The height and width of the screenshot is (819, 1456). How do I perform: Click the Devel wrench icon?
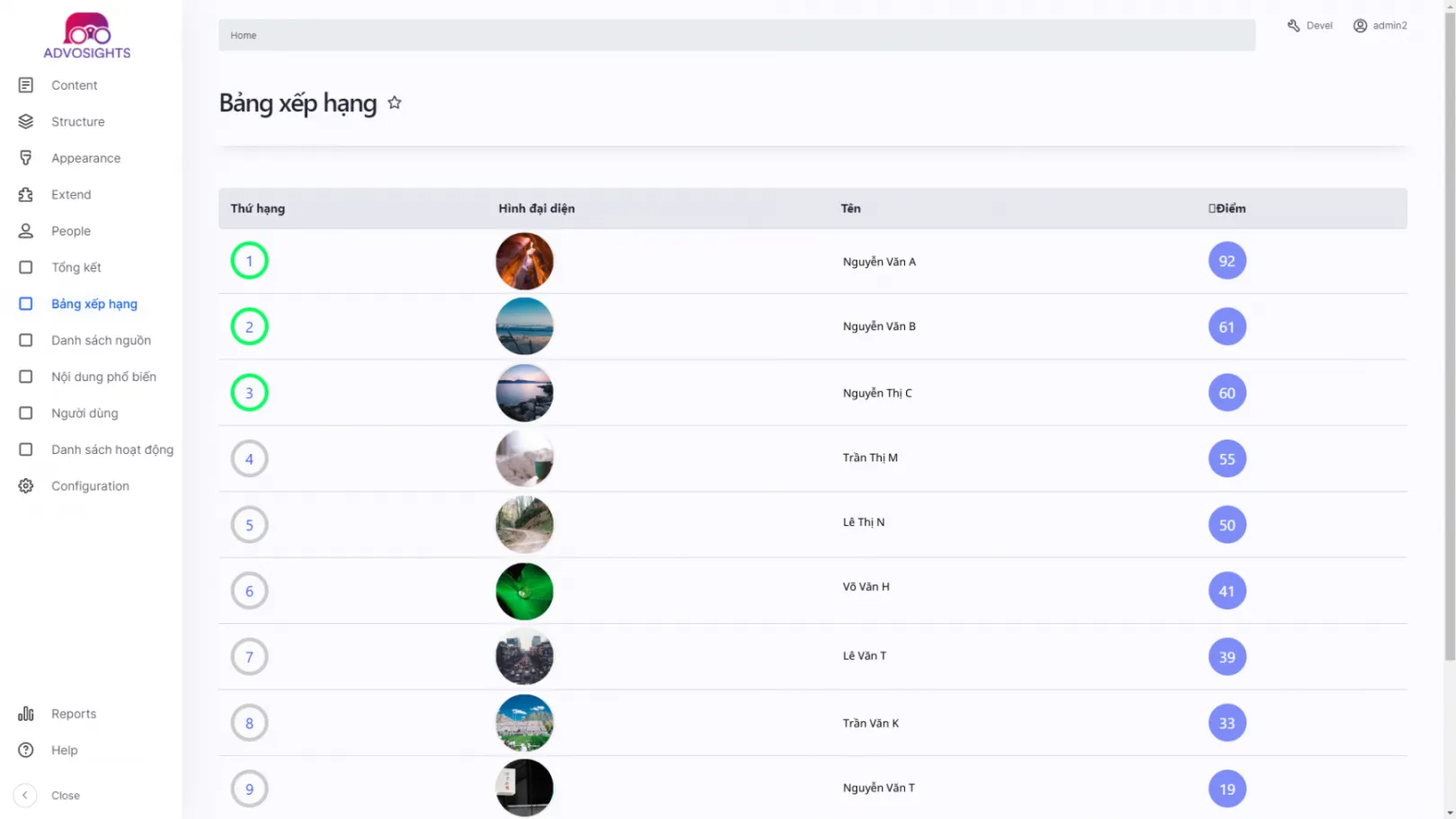tap(1293, 25)
